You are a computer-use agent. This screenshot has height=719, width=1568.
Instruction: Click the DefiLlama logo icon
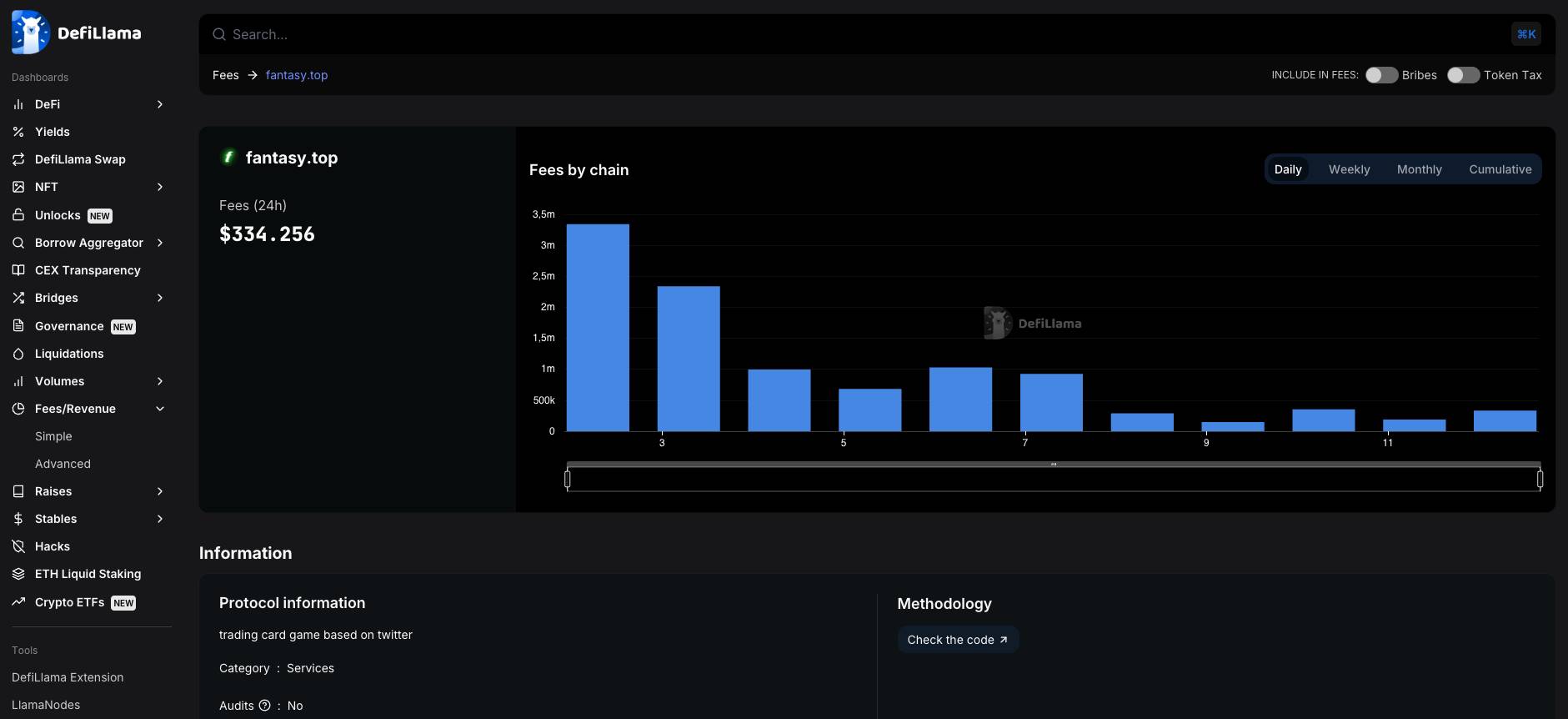coord(31,33)
